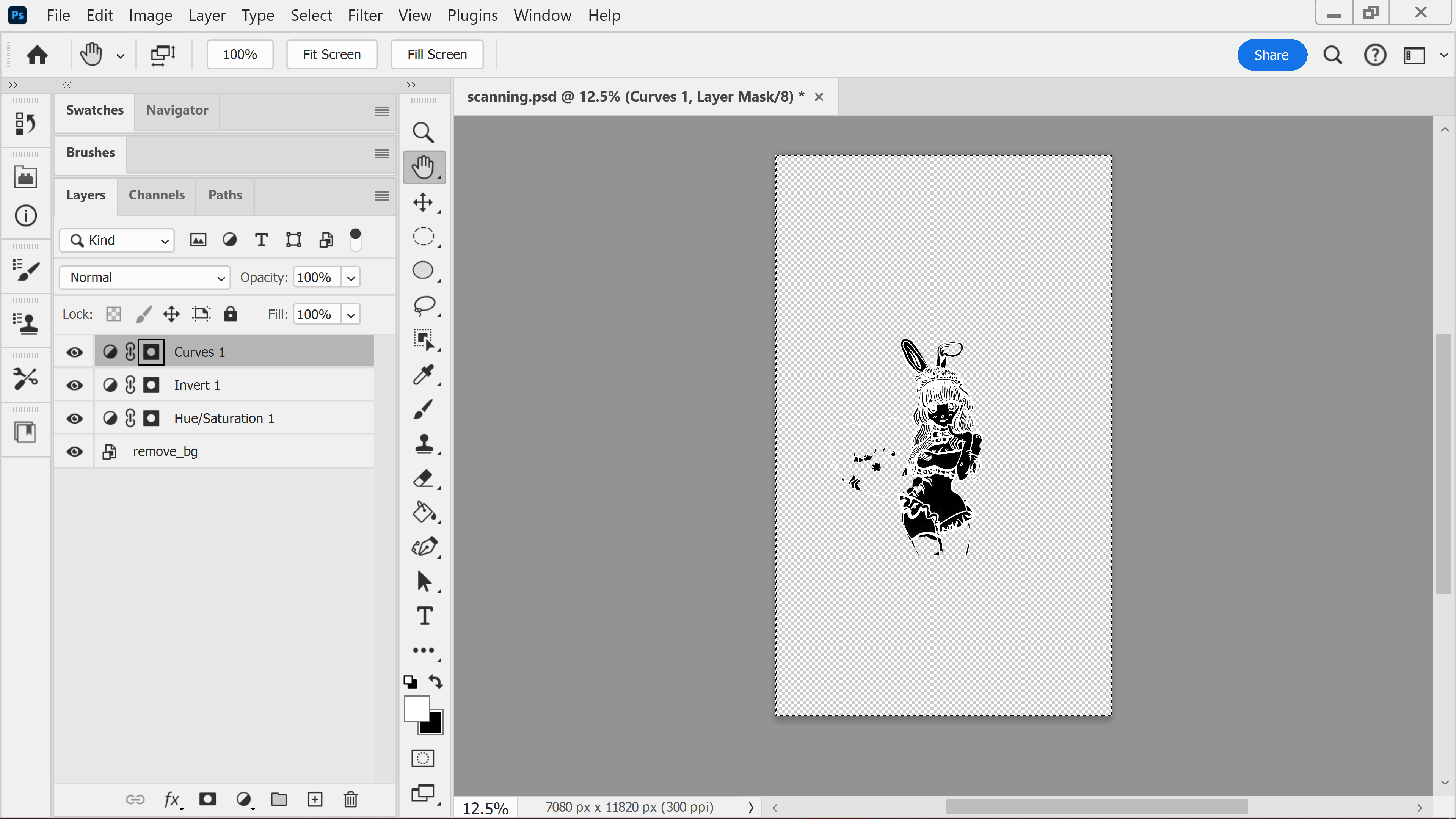Expand the layer Opacity dropdown arrow
The height and width of the screenshot is (819, 1456).
[351, 278]
